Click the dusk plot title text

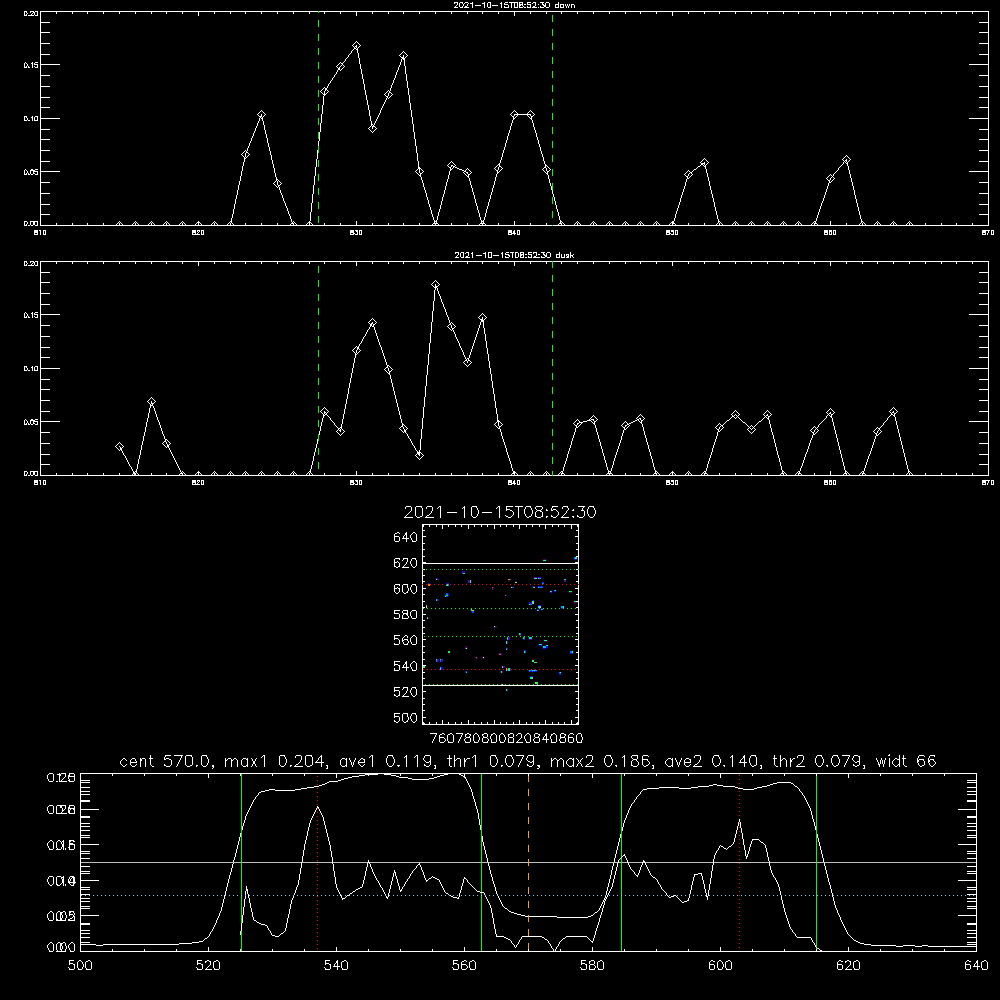pyautogui.click(x=514, y=255)
